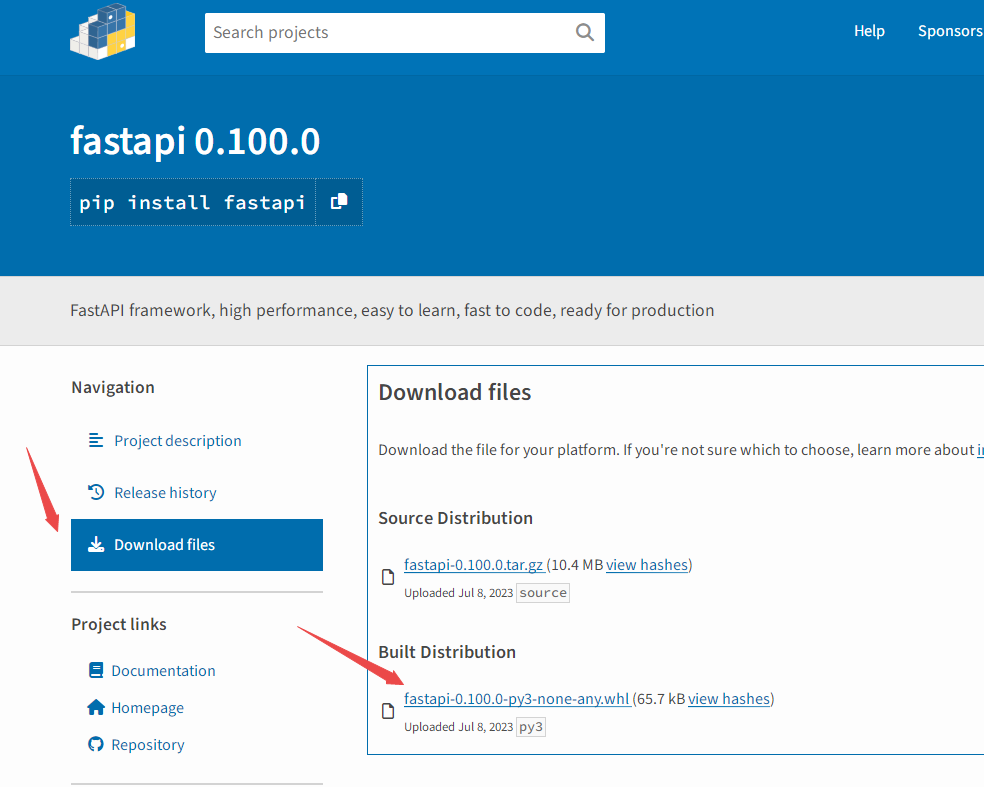This screenshot has height=787, width=984.
Task: Click the Repository GitHub icon
Action: pos(96,744)
